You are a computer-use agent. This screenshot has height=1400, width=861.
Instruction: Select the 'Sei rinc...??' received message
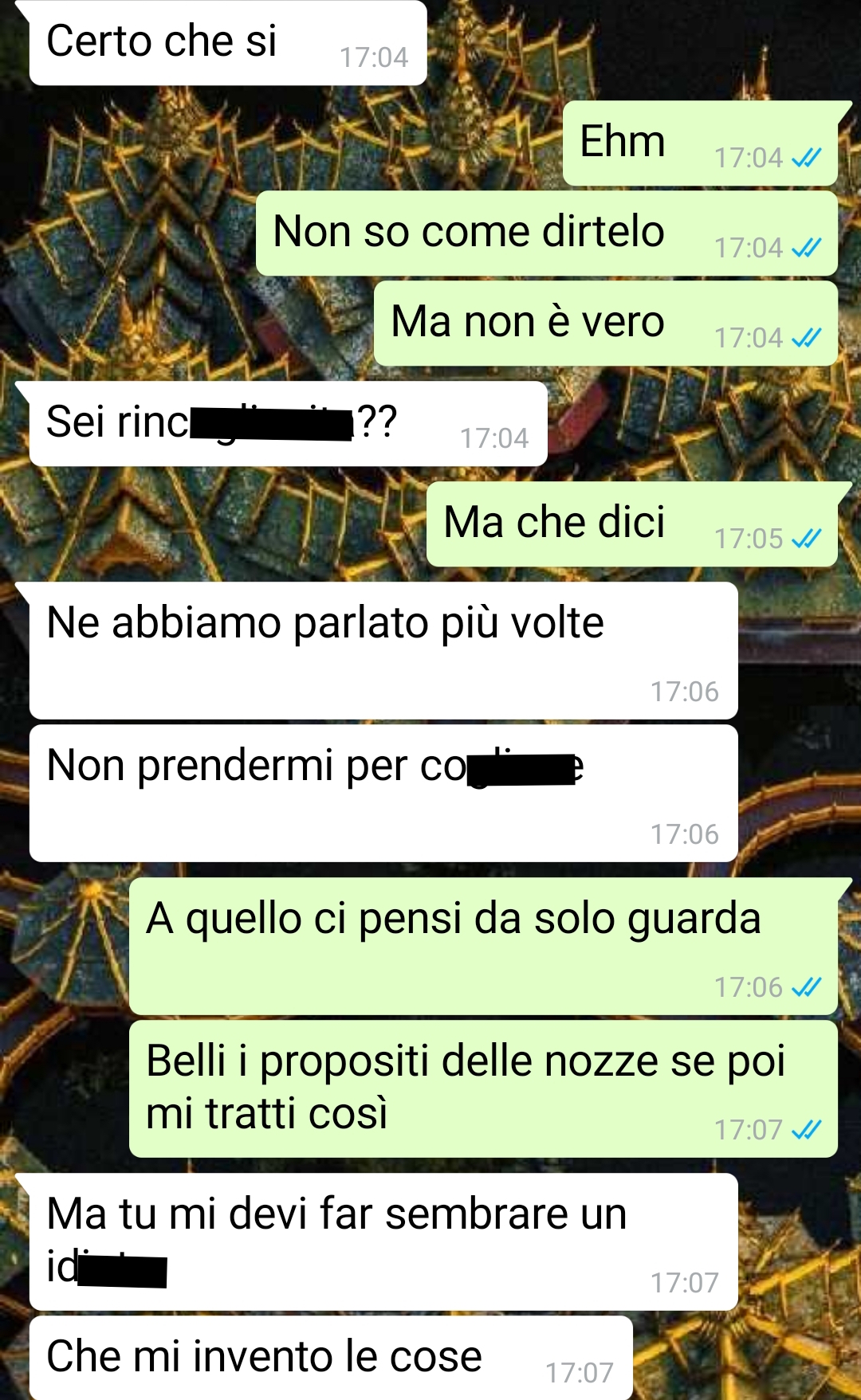coord(288,424)
